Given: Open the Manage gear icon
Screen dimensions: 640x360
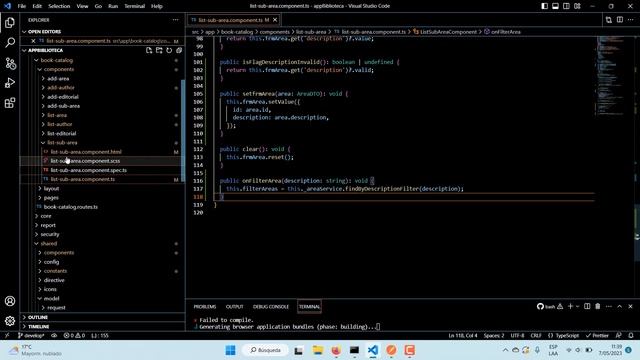Looking at the screenshot, I should (10, 321).
